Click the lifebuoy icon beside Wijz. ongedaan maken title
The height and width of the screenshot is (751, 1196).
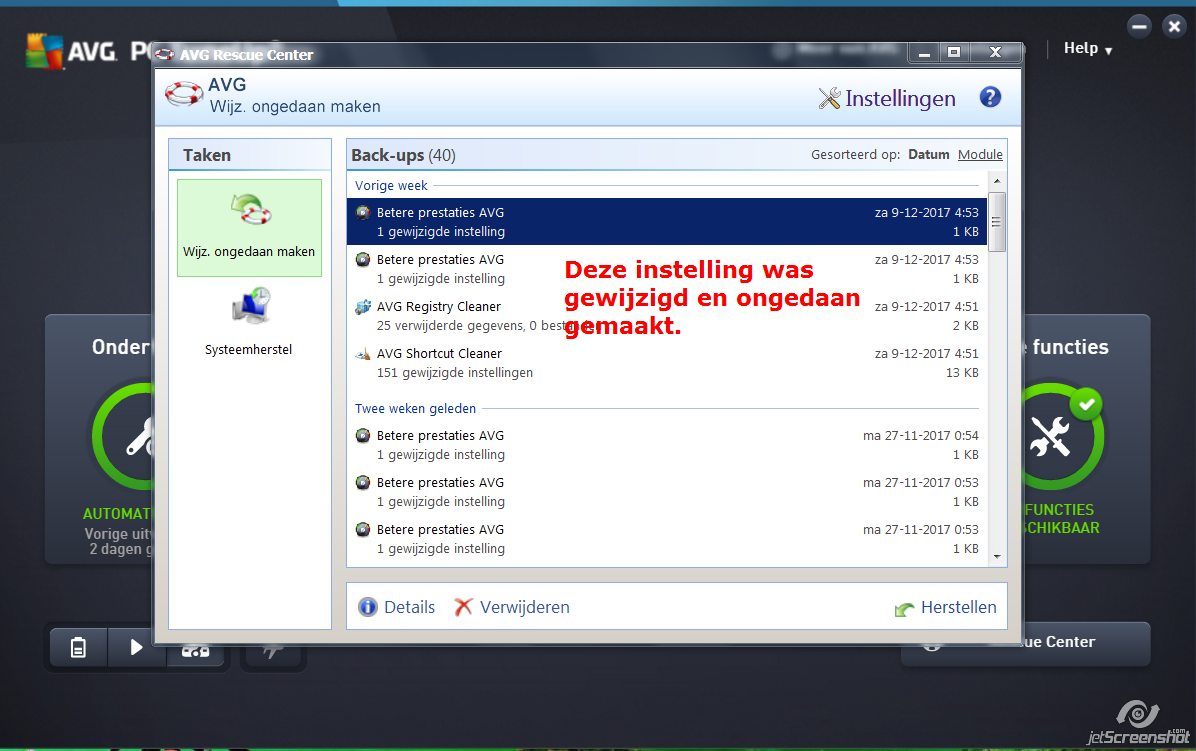(183, 94)
